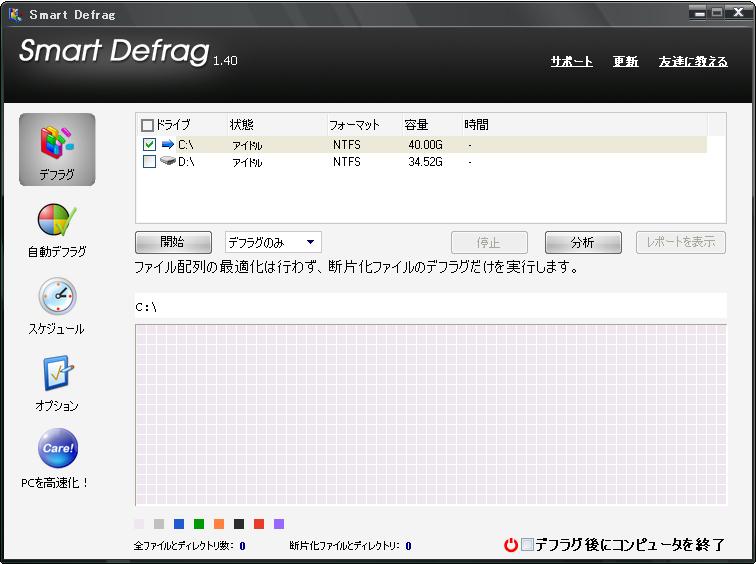
Task: Click the 全ファイルとディレクトリ数 status text
Action: (x=189, y=546)
